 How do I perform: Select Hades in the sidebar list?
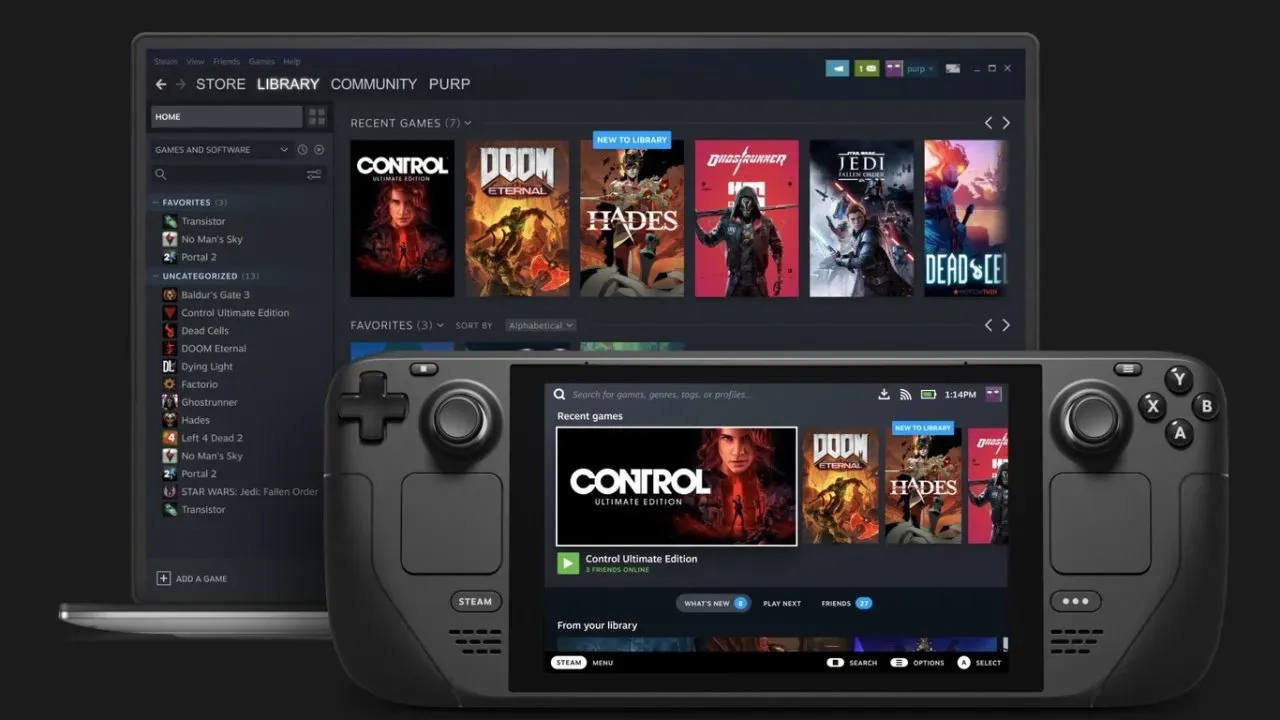pyautogui.click(x=186, y=420)
